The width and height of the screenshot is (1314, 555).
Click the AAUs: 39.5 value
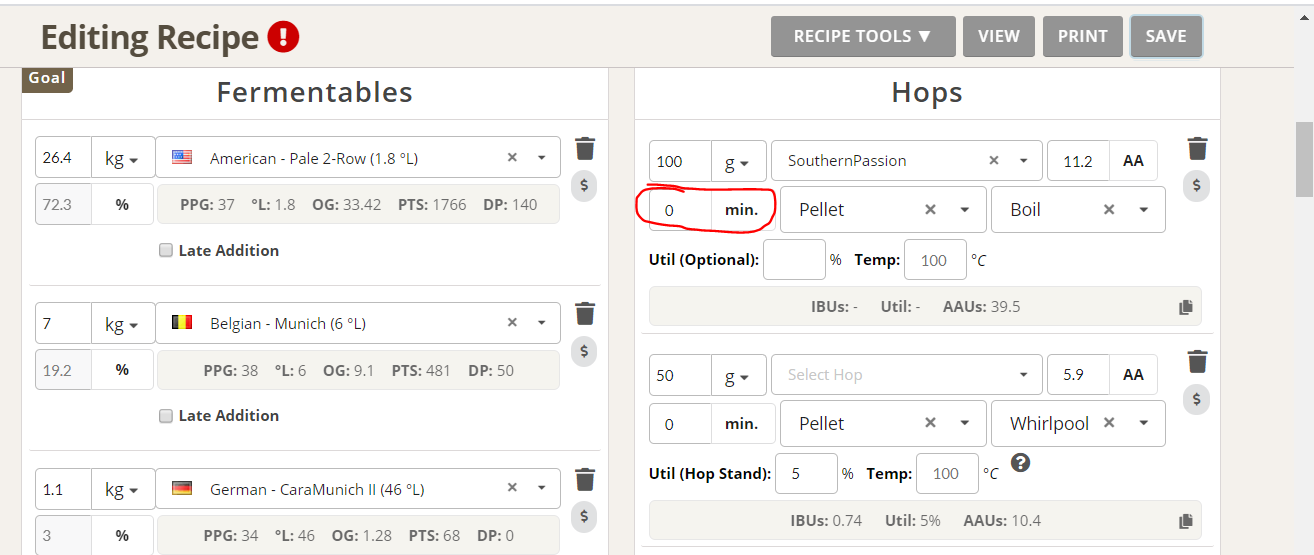[981, 307]
